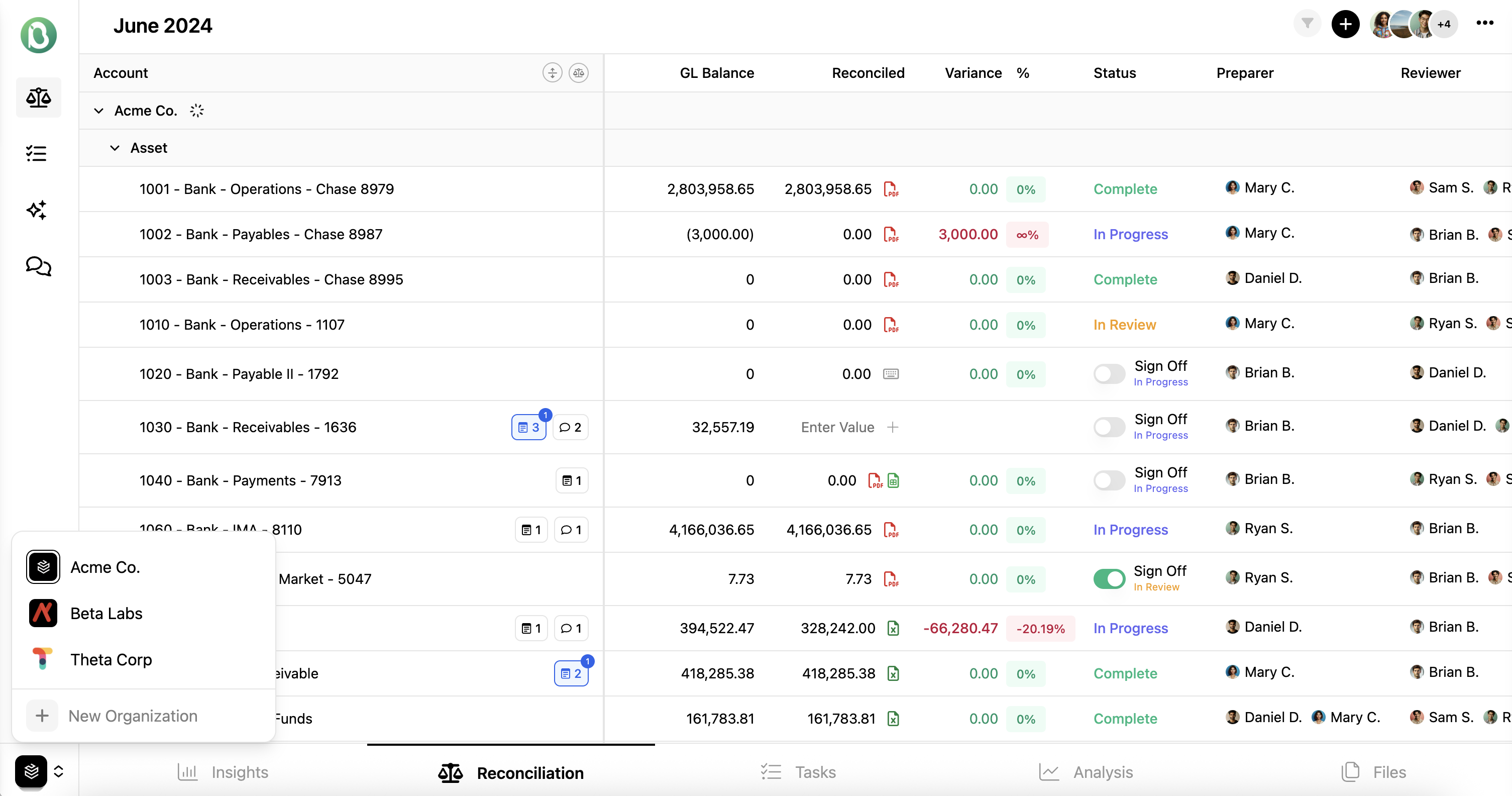1512x796 pixels.
Task: Click the AI sparkles sidebar icon
Action: (36, 210)
